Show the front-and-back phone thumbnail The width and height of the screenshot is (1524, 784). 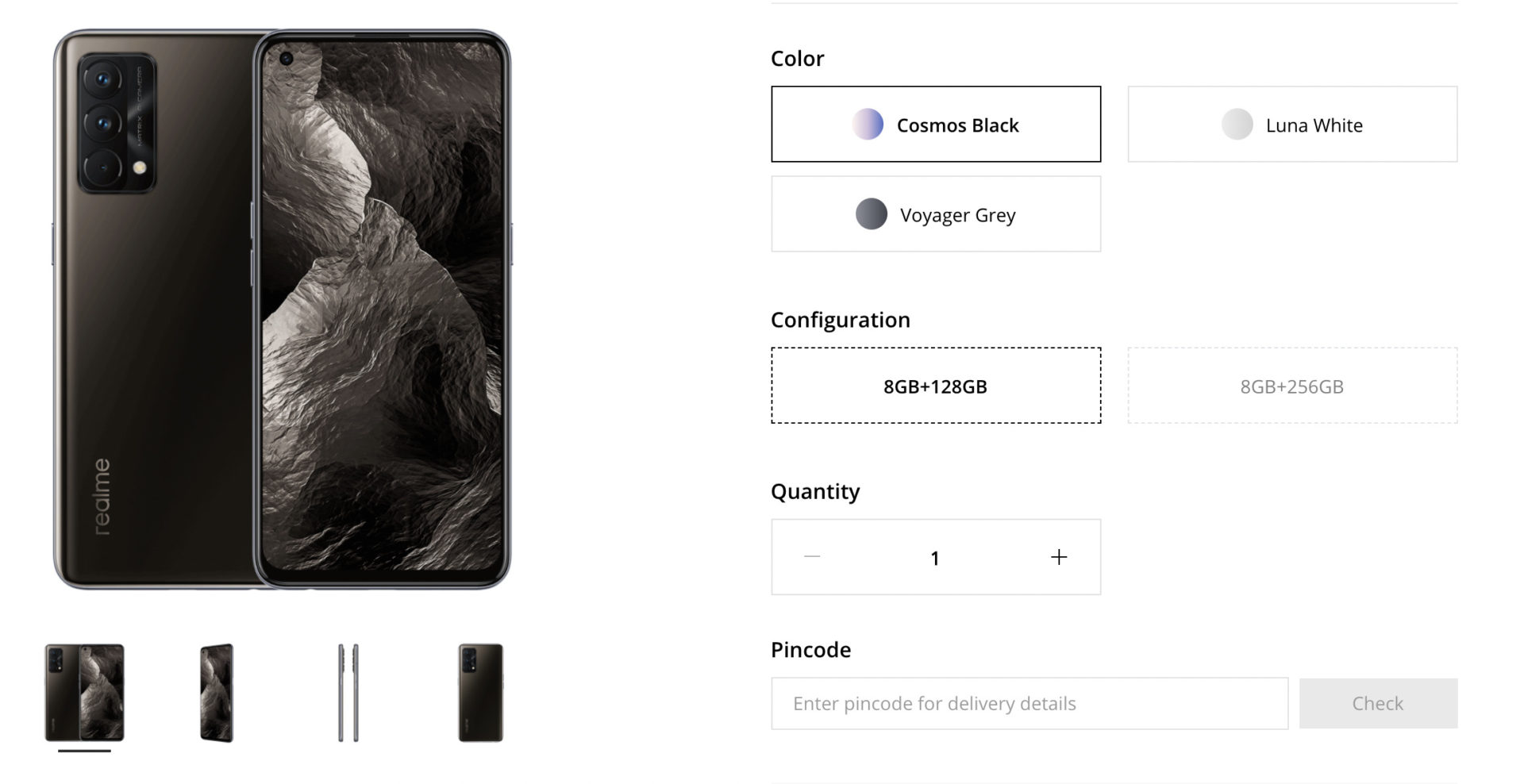pyautogui.click(x=84, y=693)
